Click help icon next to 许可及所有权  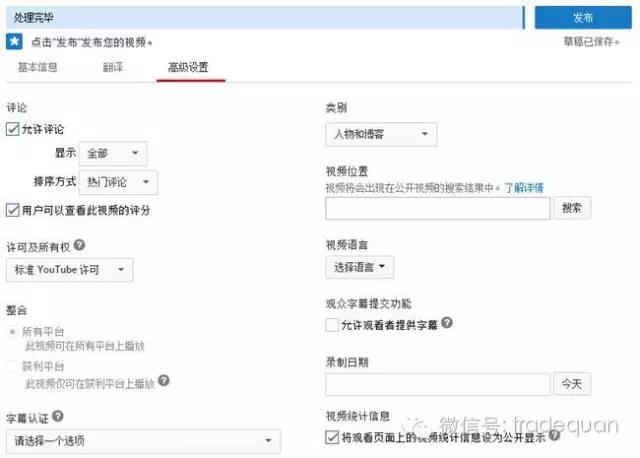[x=79, y=245]
